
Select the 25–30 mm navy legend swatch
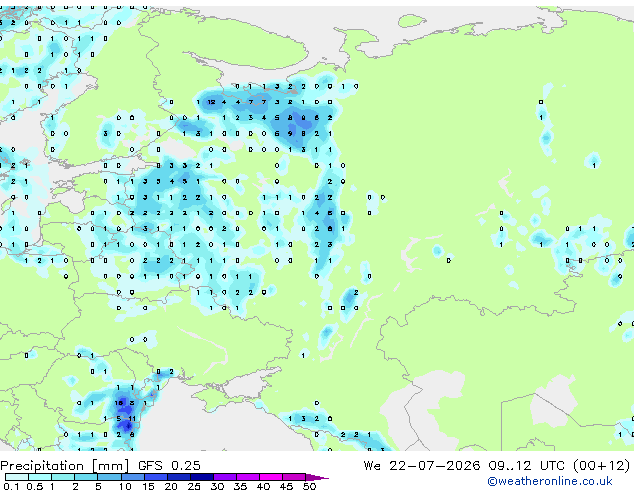click(x=201, y=477)
